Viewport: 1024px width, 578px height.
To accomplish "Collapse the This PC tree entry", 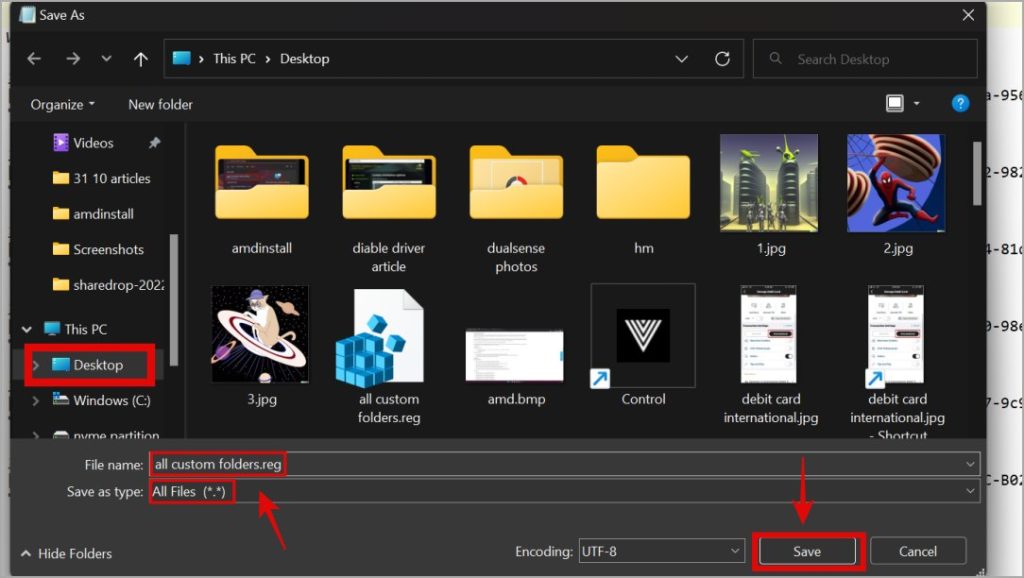I will point(27,329).
